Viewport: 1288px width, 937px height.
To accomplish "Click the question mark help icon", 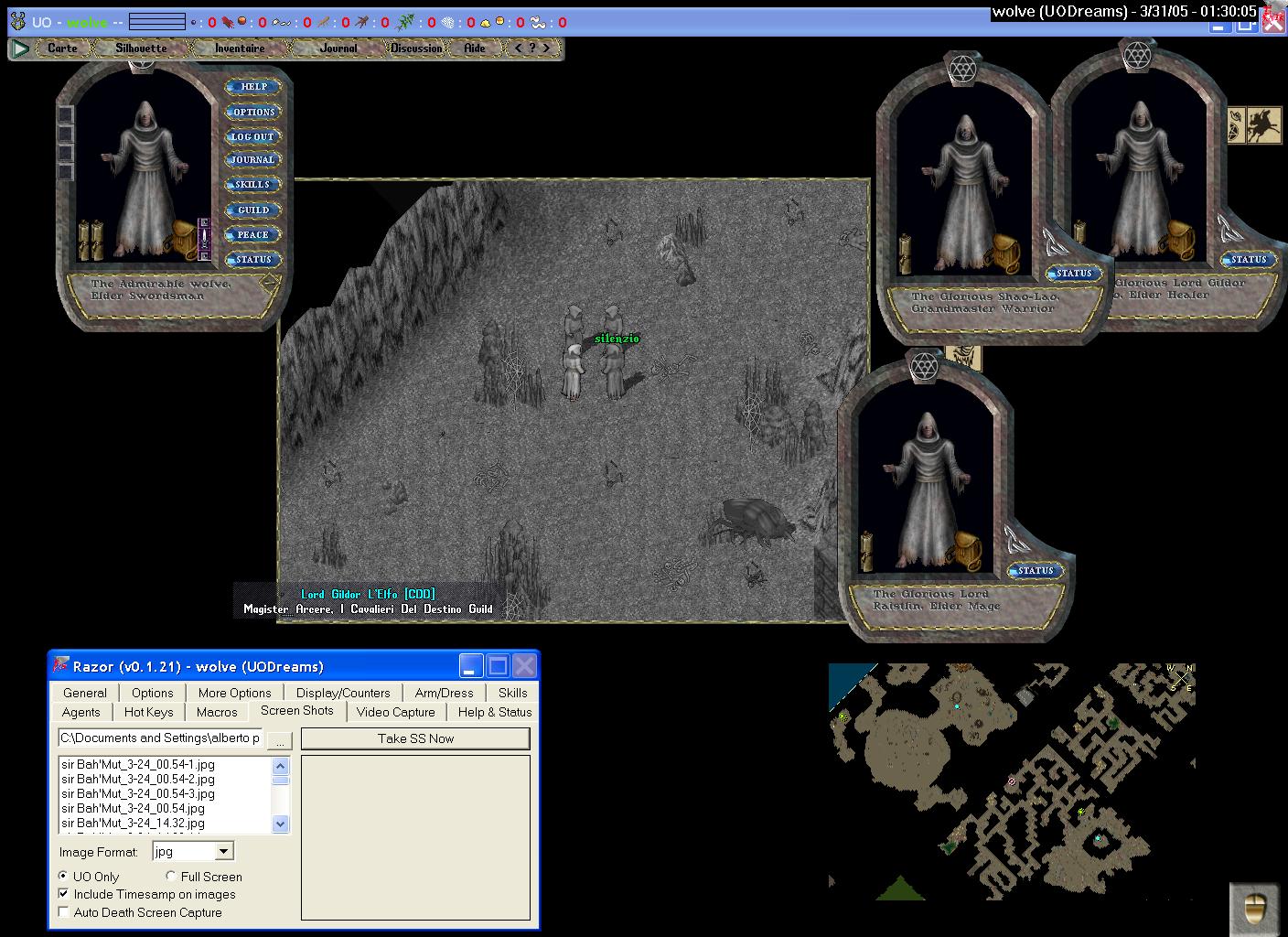I will point(532,48).
